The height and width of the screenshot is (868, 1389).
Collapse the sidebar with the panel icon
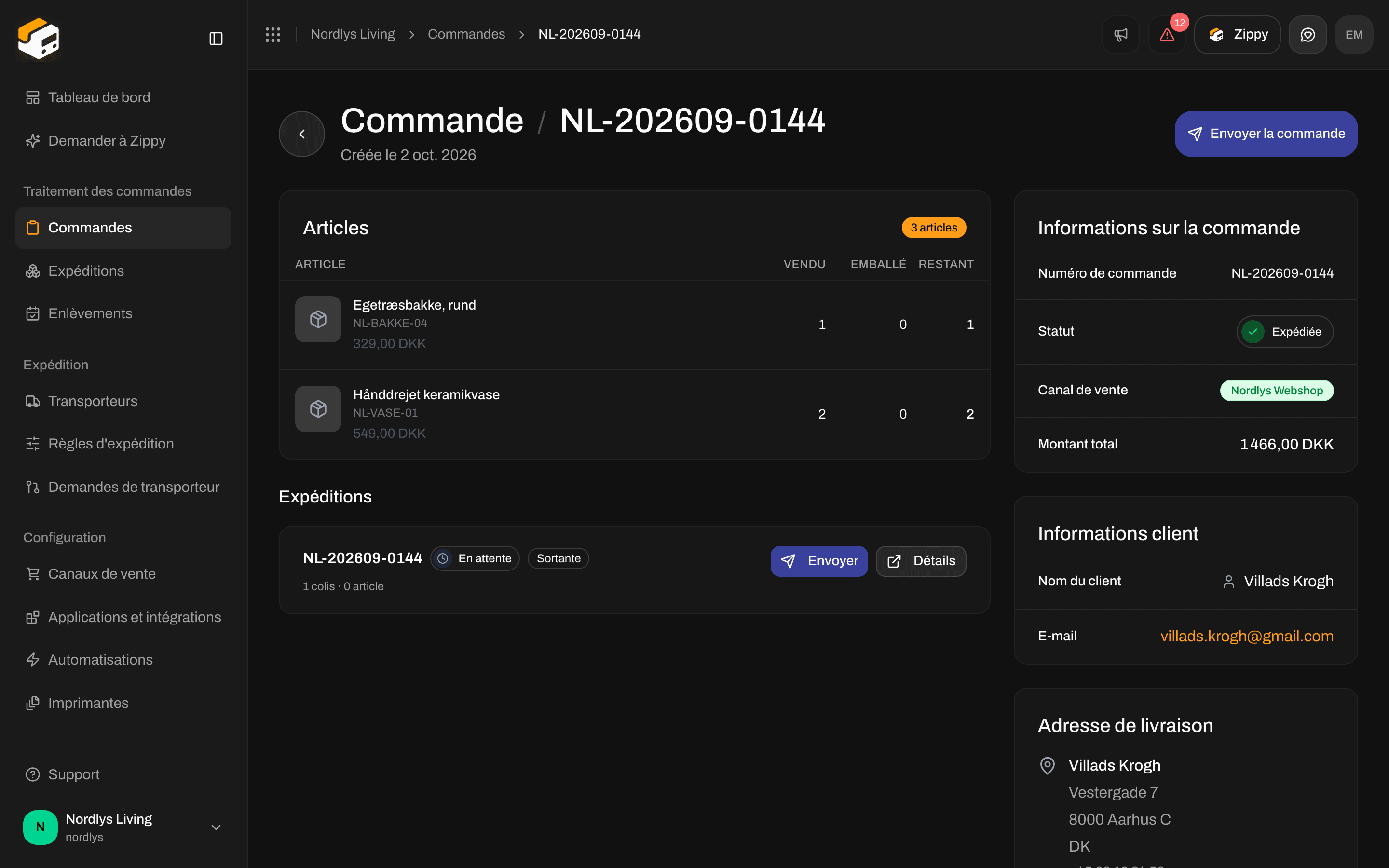point(216,39)
